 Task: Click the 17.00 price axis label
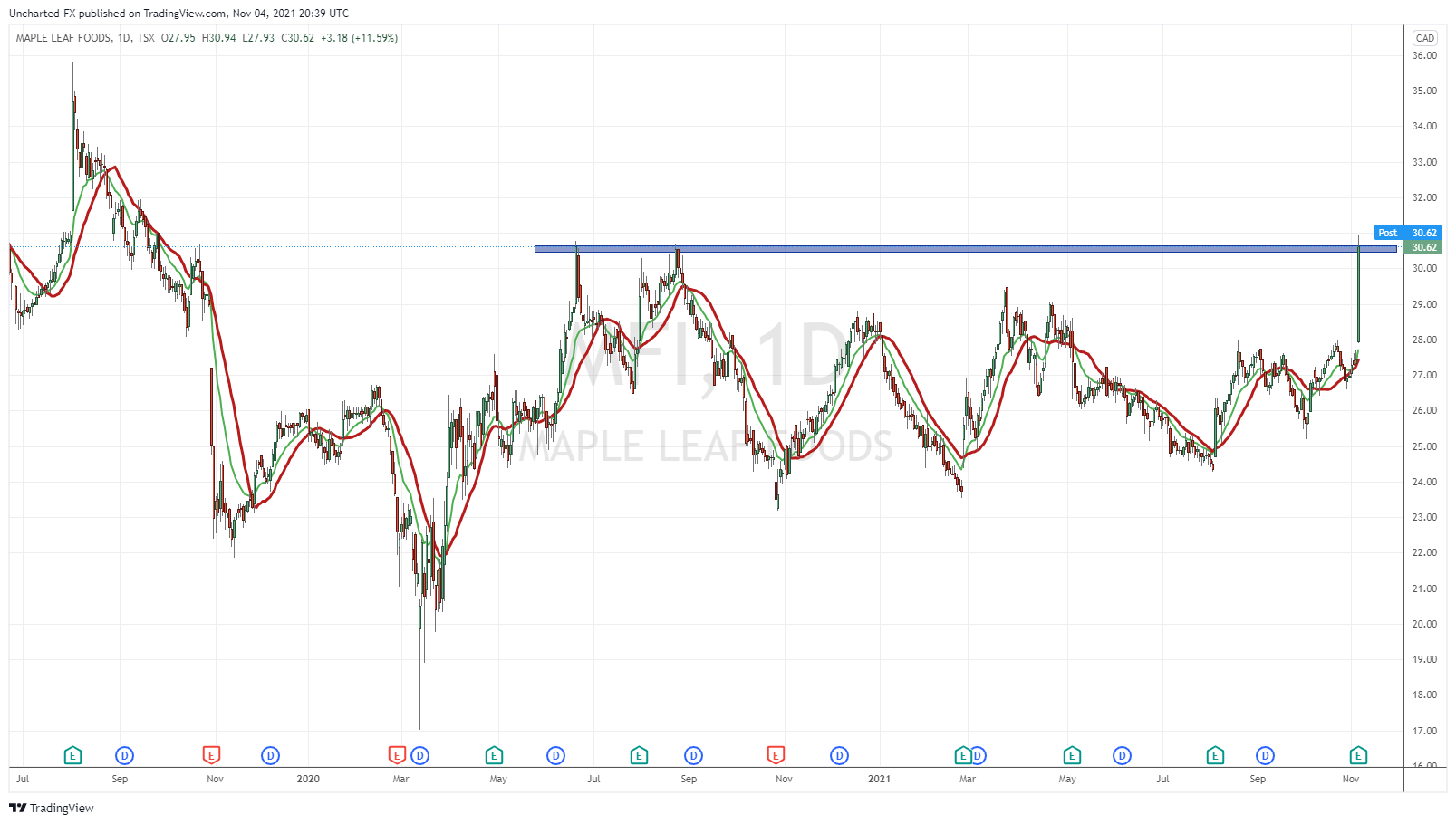click(x=1424, y=731)
